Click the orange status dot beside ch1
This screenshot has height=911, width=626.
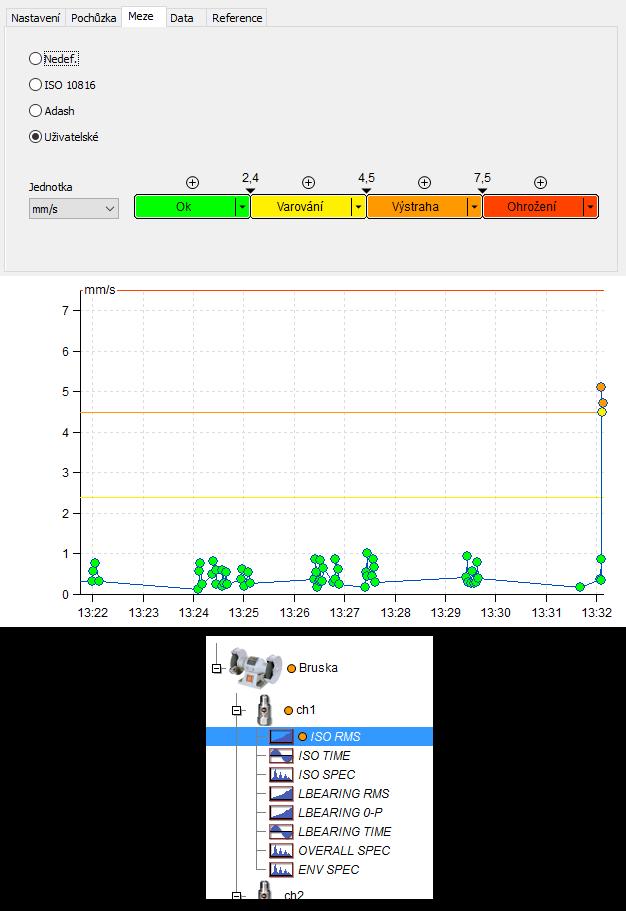point(288,710)
